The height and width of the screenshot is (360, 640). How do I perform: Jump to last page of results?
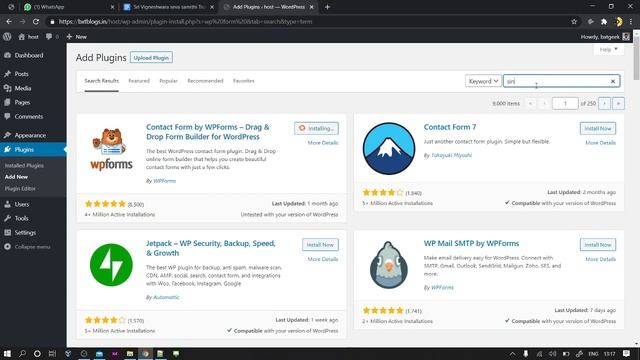(x=618, y=104)
